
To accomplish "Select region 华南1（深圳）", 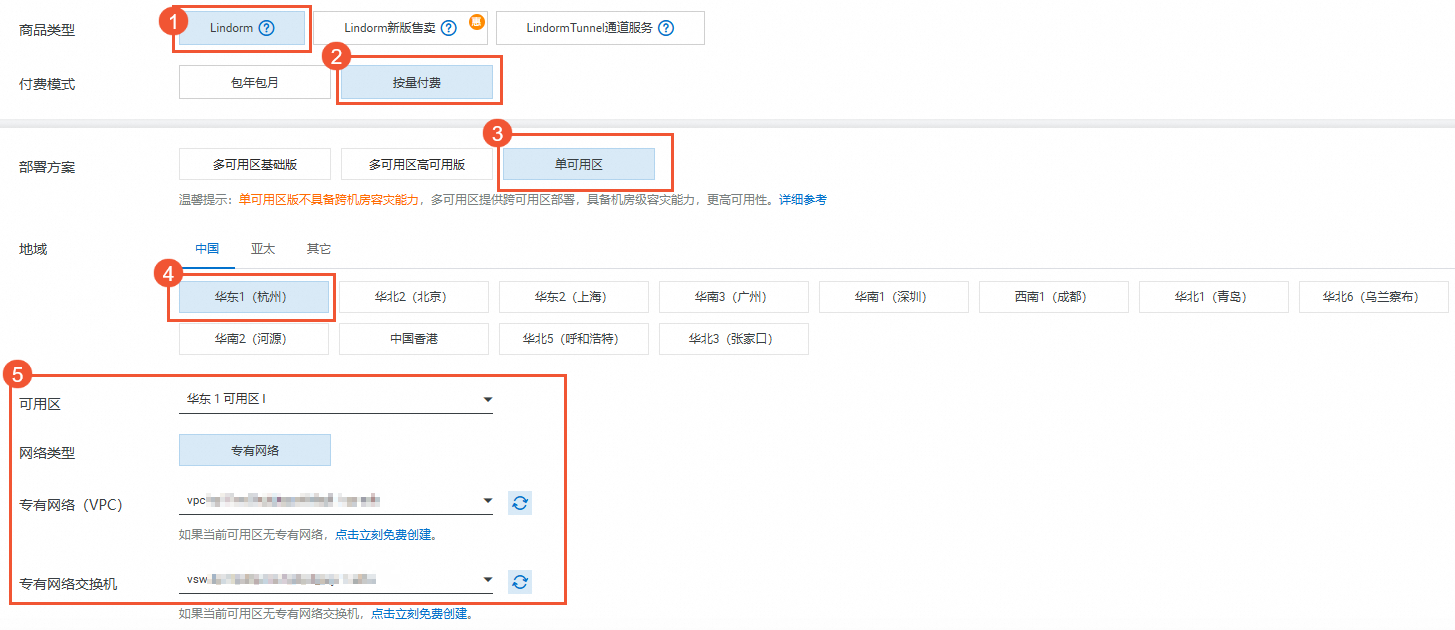I will (x=894, y=297).
